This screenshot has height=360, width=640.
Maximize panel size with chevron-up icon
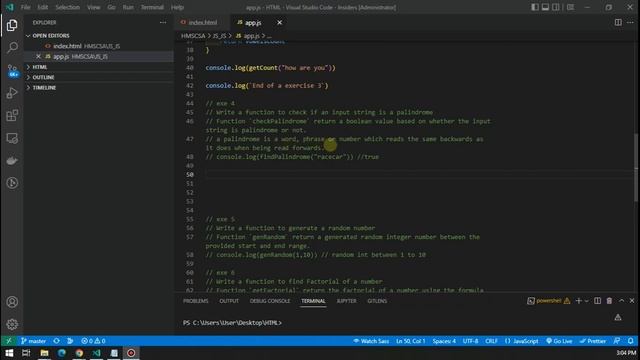click(x=622, y=301)
